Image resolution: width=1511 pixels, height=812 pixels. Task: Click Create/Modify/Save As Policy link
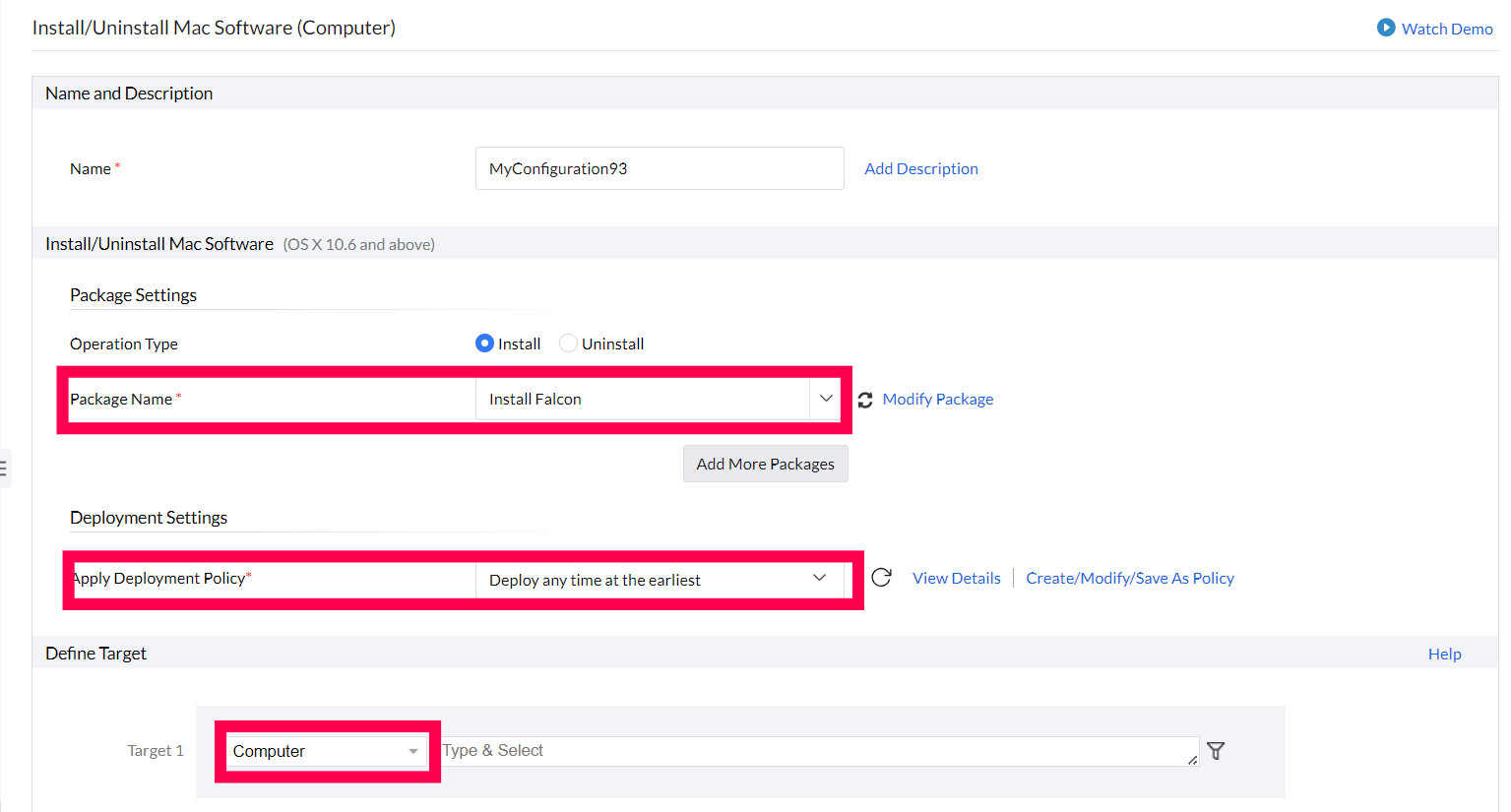[x=1129, y=578]
